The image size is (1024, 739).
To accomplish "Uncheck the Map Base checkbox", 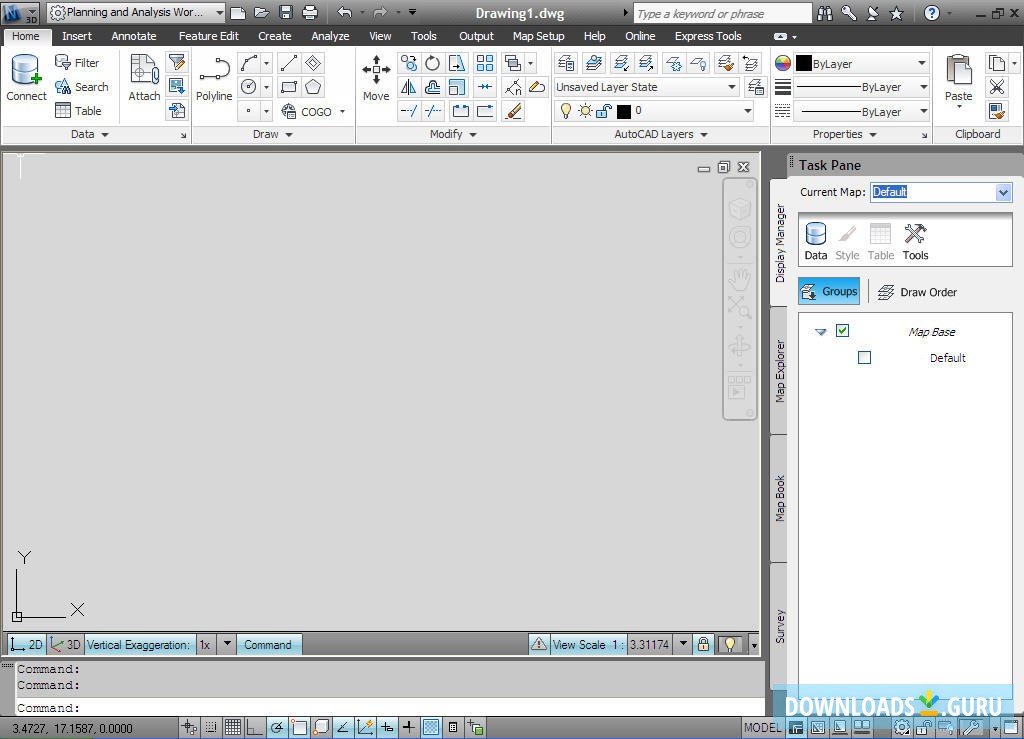I will [843, 330].
